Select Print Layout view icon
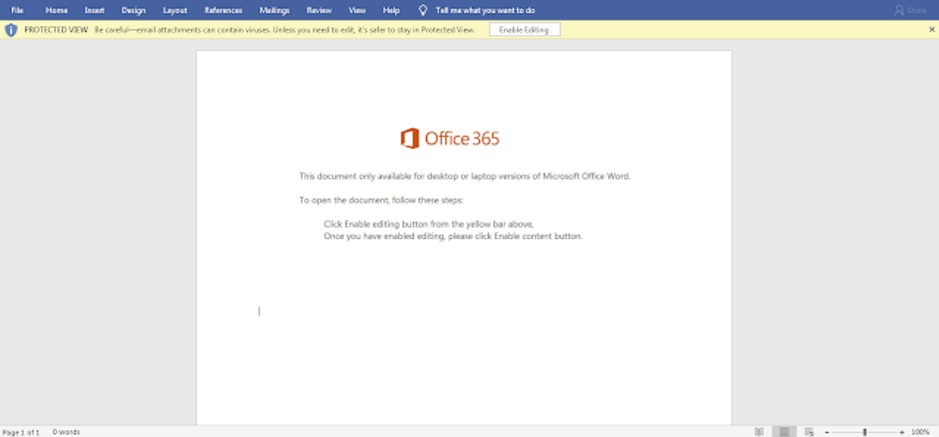 785,432
